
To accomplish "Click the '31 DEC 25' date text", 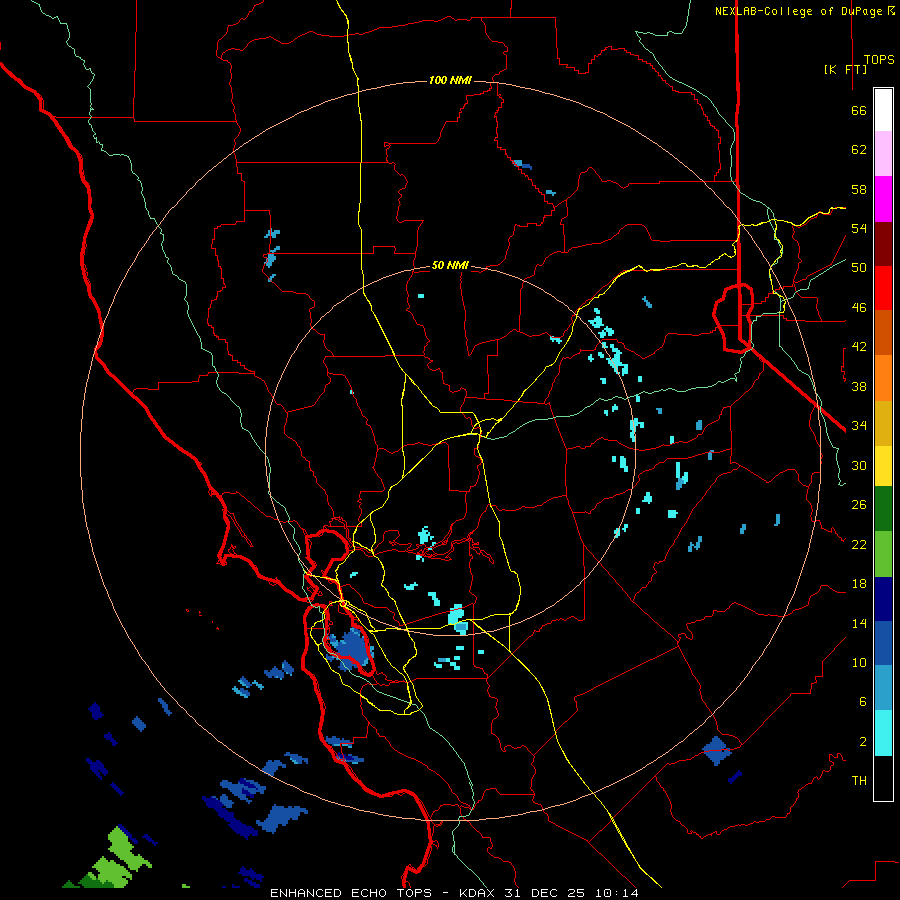I will (x=544, y=893).
